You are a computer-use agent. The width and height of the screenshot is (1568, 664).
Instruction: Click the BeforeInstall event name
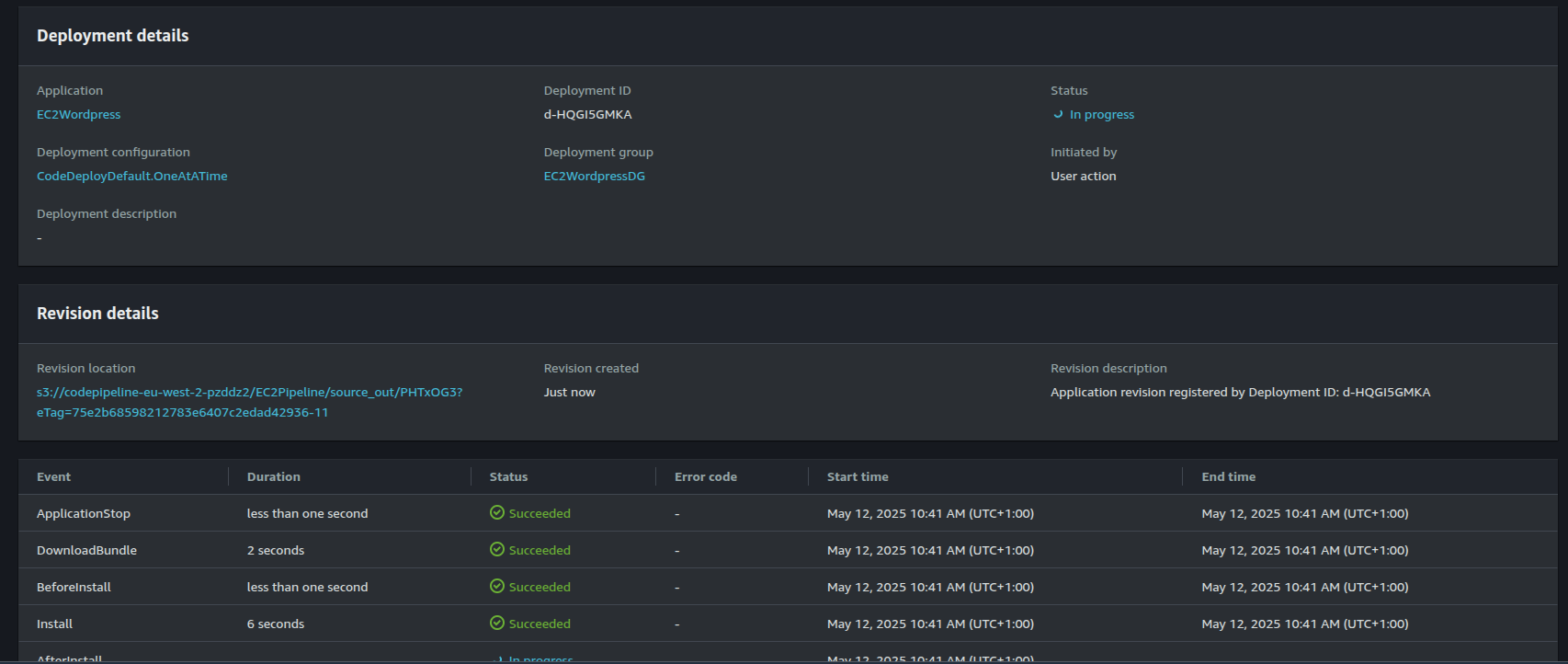(x=74, y=588)
